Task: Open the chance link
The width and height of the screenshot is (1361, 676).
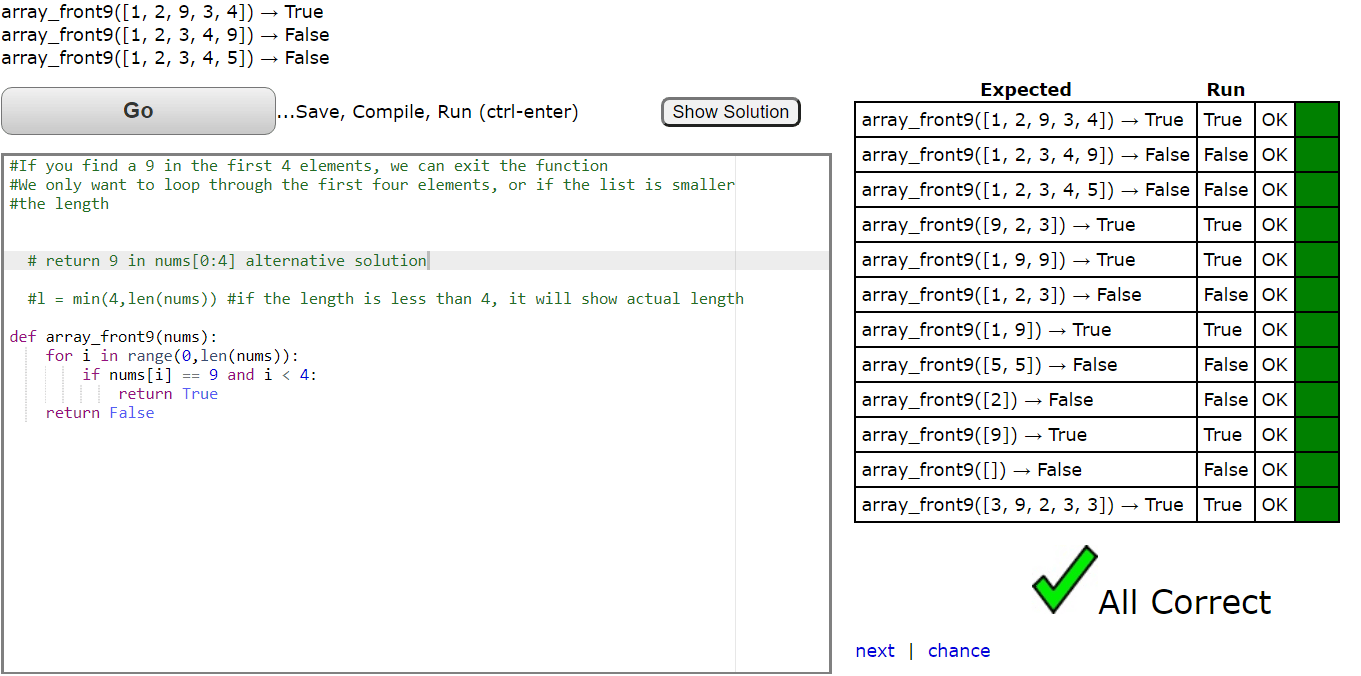Action: click(959, 651)
